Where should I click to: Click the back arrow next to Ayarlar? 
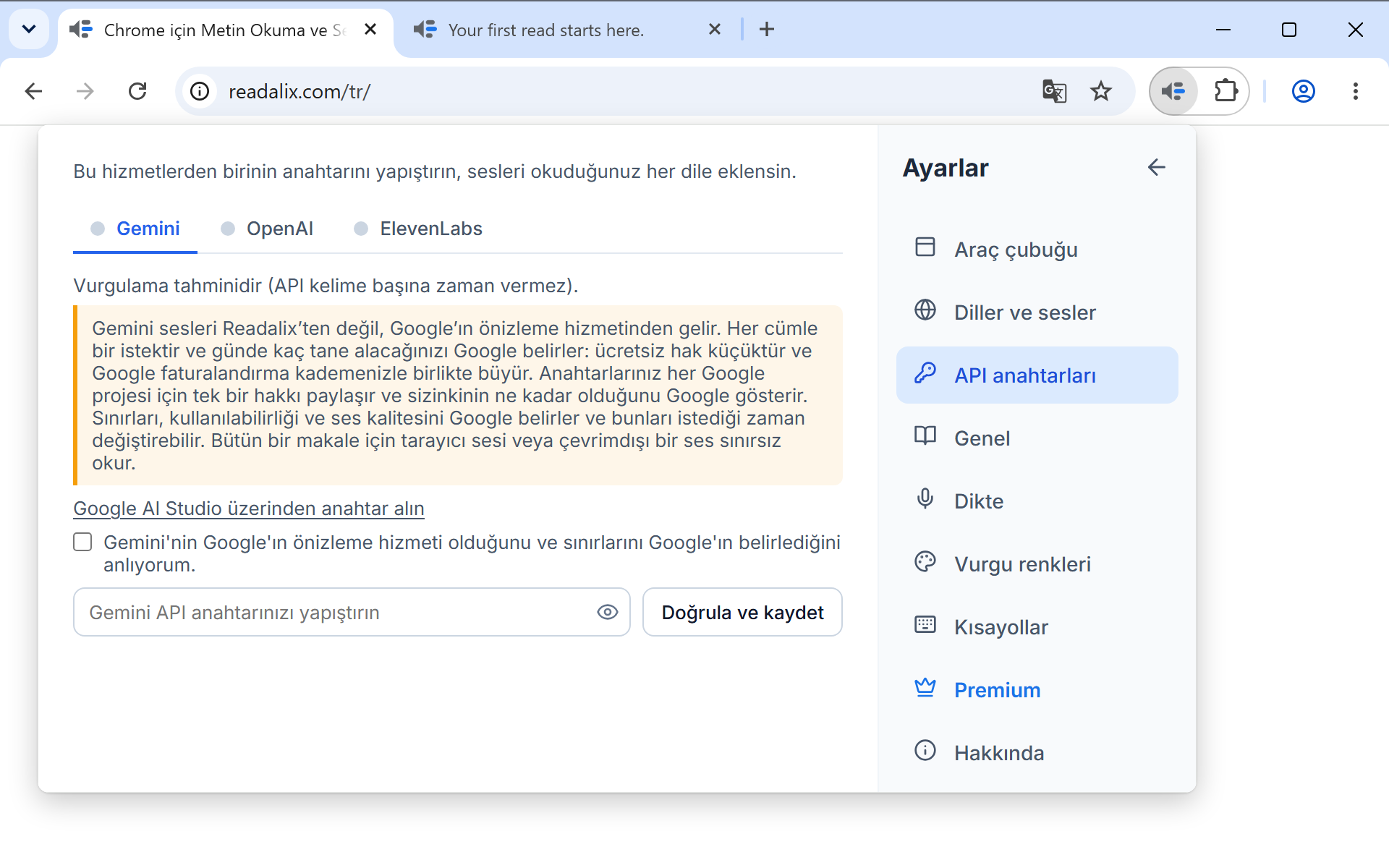1156,168
